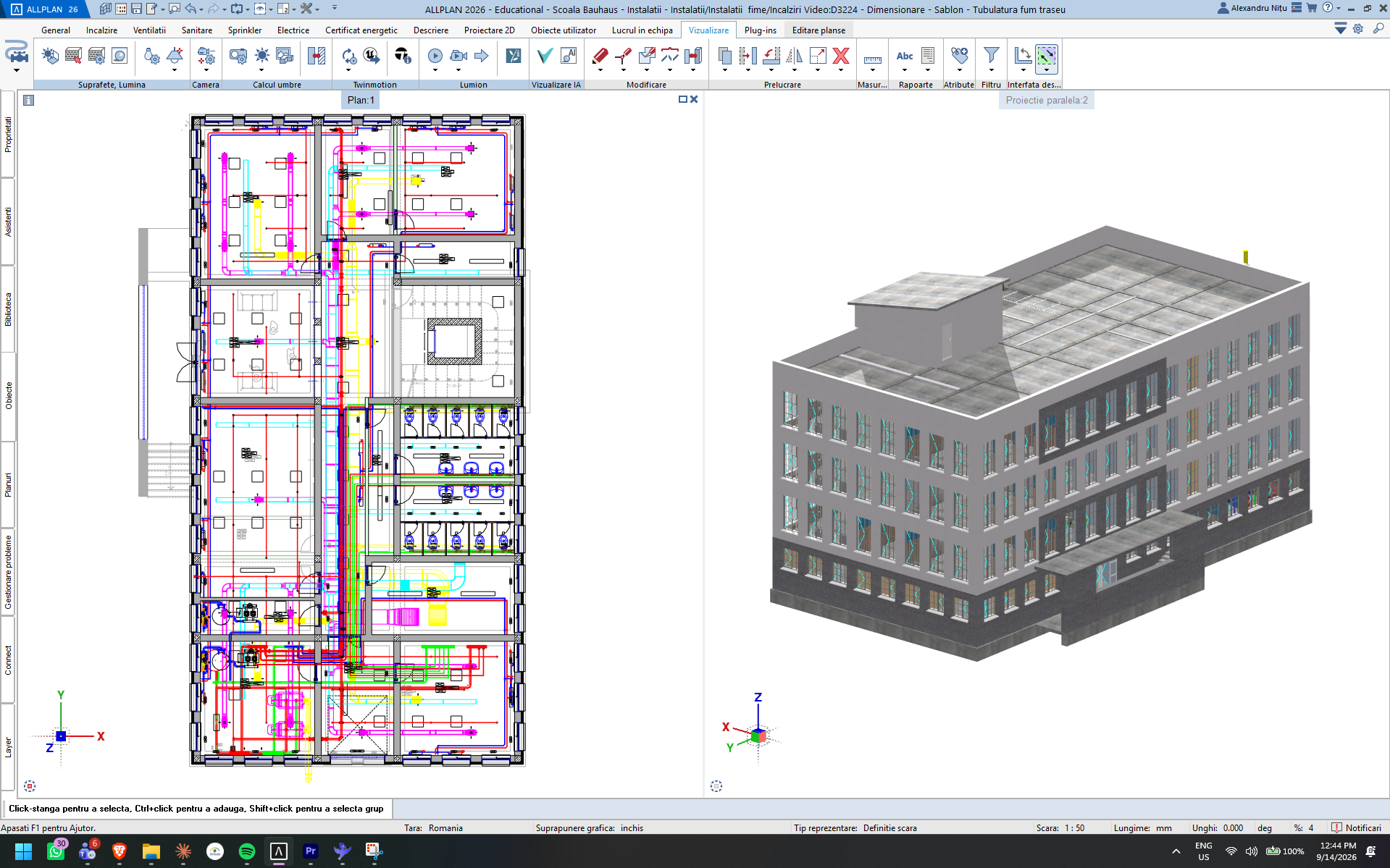This screenshot has height=868, width=1390.
Task: Click the undo arrow in title bar
Action: click(x=190, y=9)
